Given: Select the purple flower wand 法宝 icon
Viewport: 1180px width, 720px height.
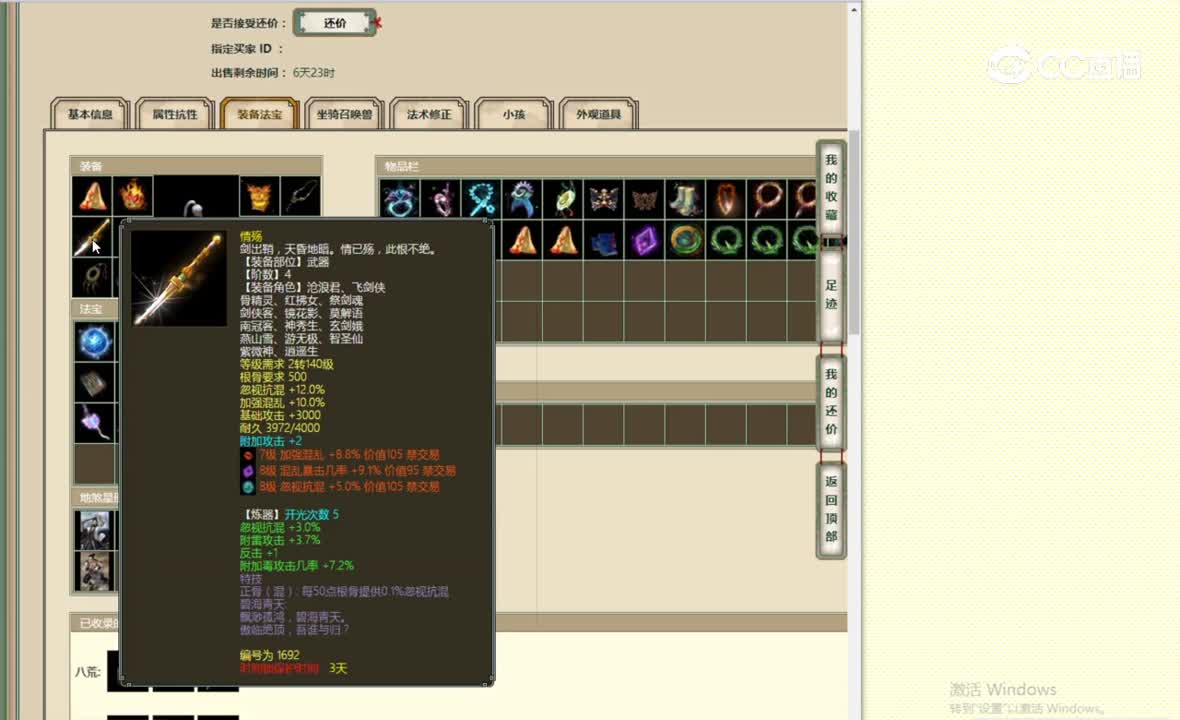Looking at the screenshot, I should 95,423.
